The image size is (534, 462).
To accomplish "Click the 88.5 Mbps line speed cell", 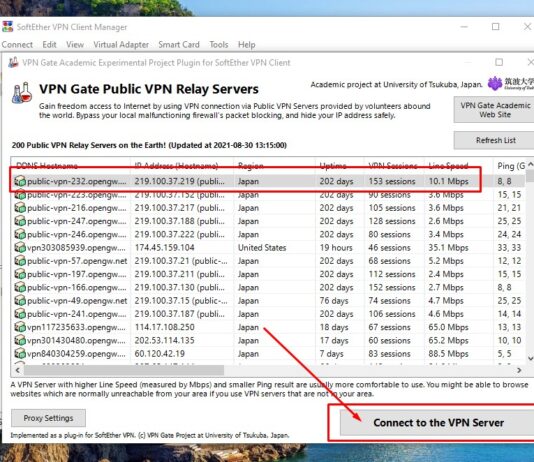I will click(448, 354).
